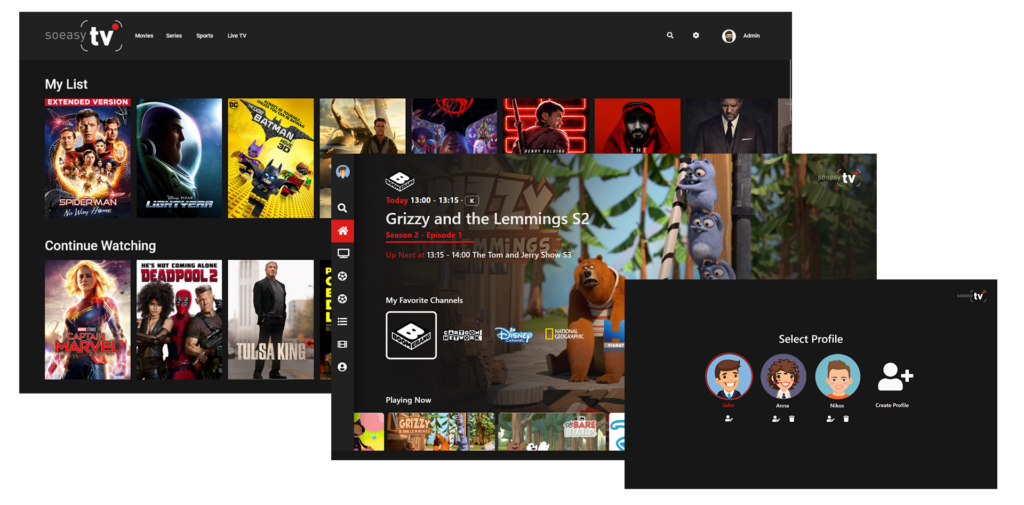Open settings gear in the top bar
1024x505 pixels.
(x=696, y=36)
